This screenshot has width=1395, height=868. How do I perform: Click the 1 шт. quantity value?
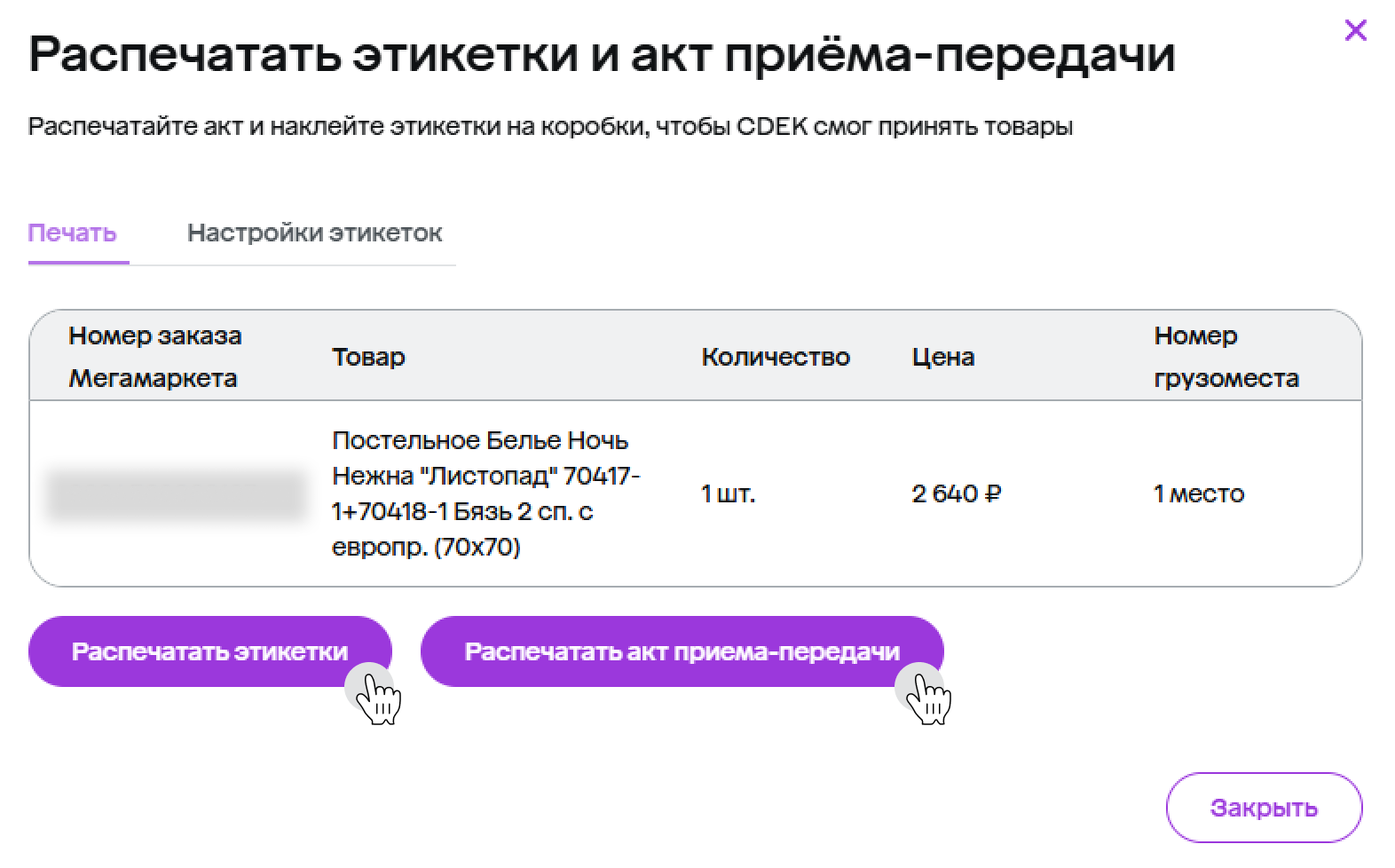pyautogui.click(x=728, y=494)
